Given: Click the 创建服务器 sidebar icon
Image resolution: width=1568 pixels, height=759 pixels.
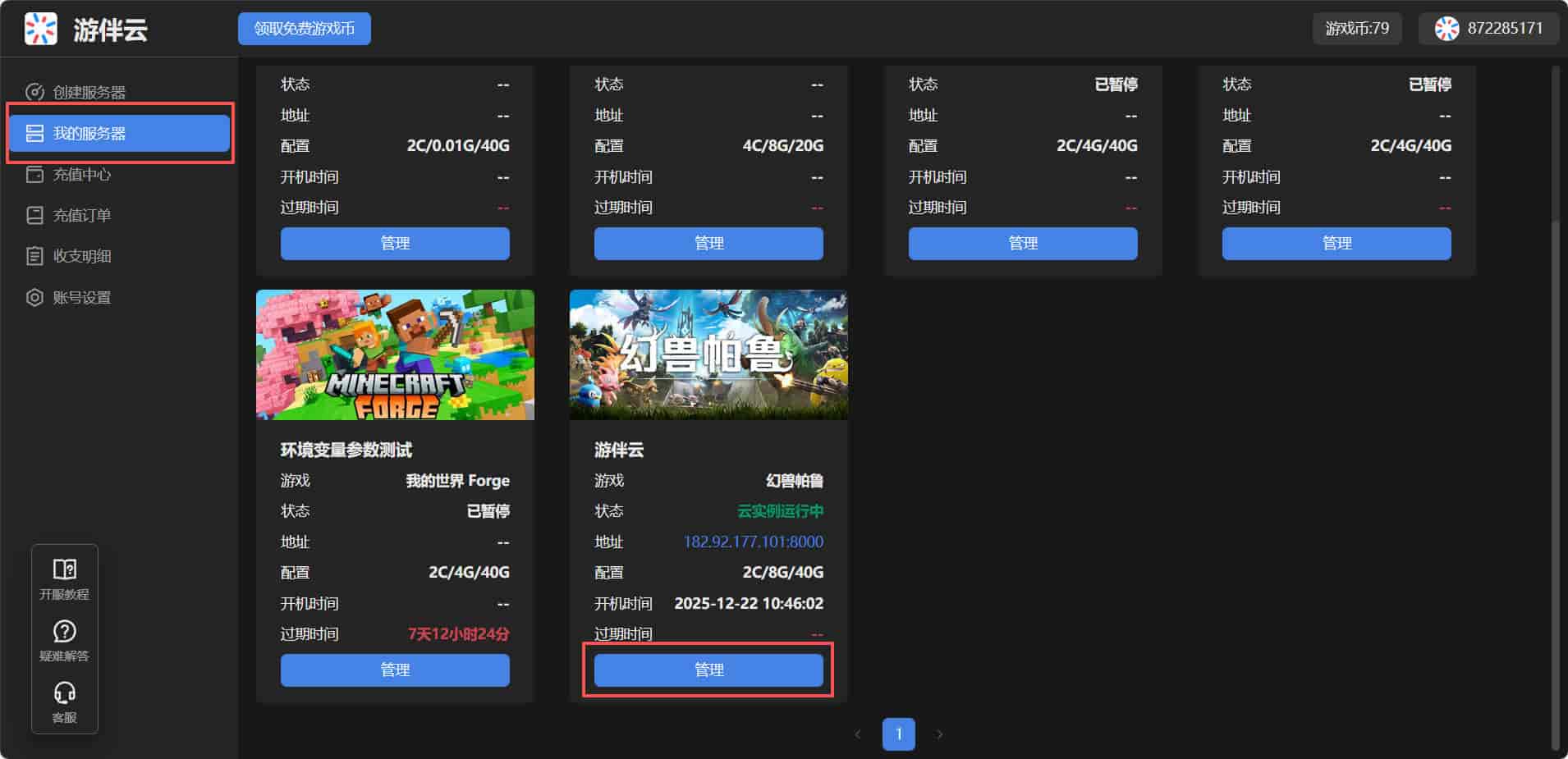Looking at the screenshot, I should 34,92.
